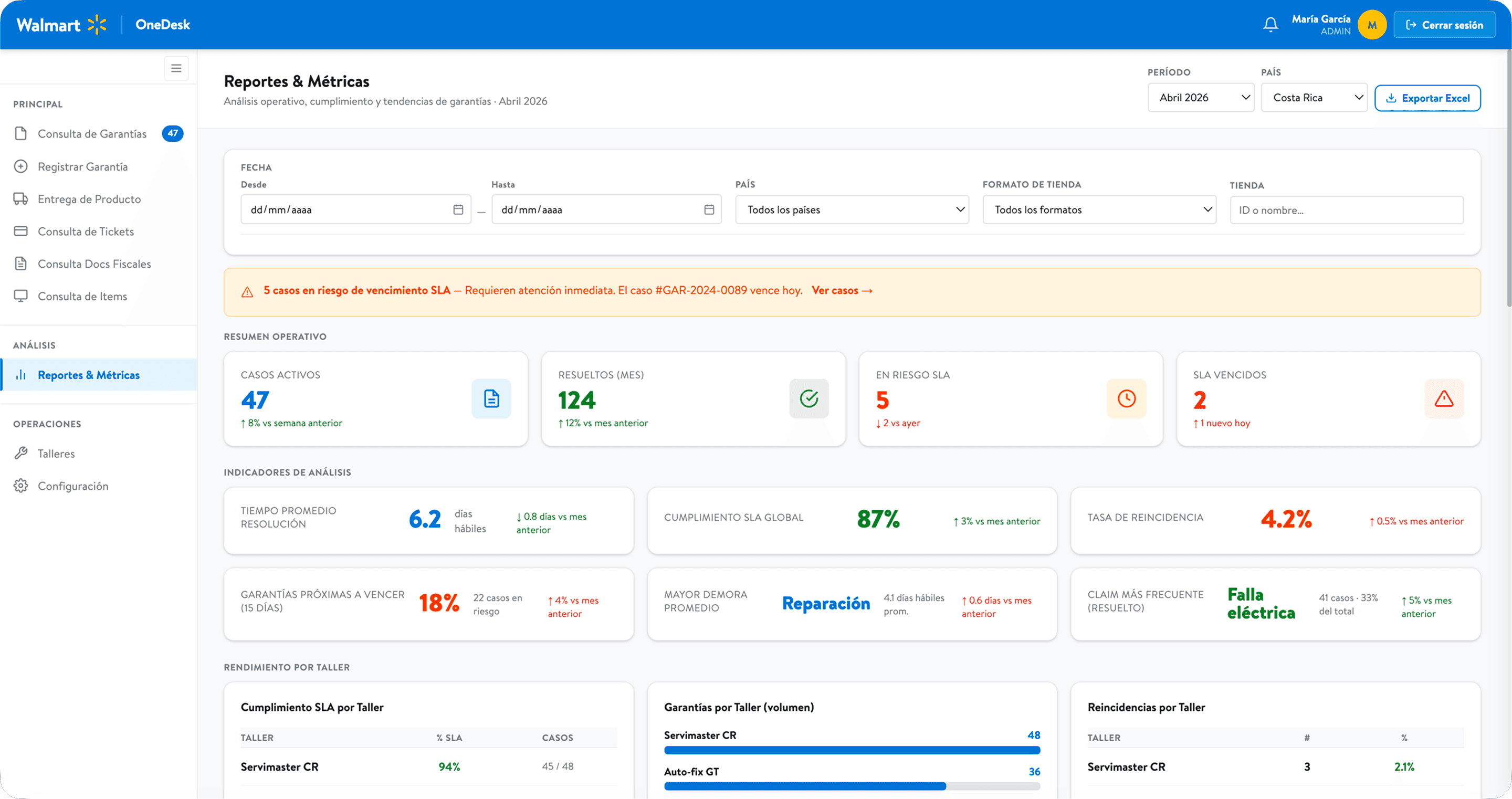Navigate to Entrega de Producto

(99, 199)
